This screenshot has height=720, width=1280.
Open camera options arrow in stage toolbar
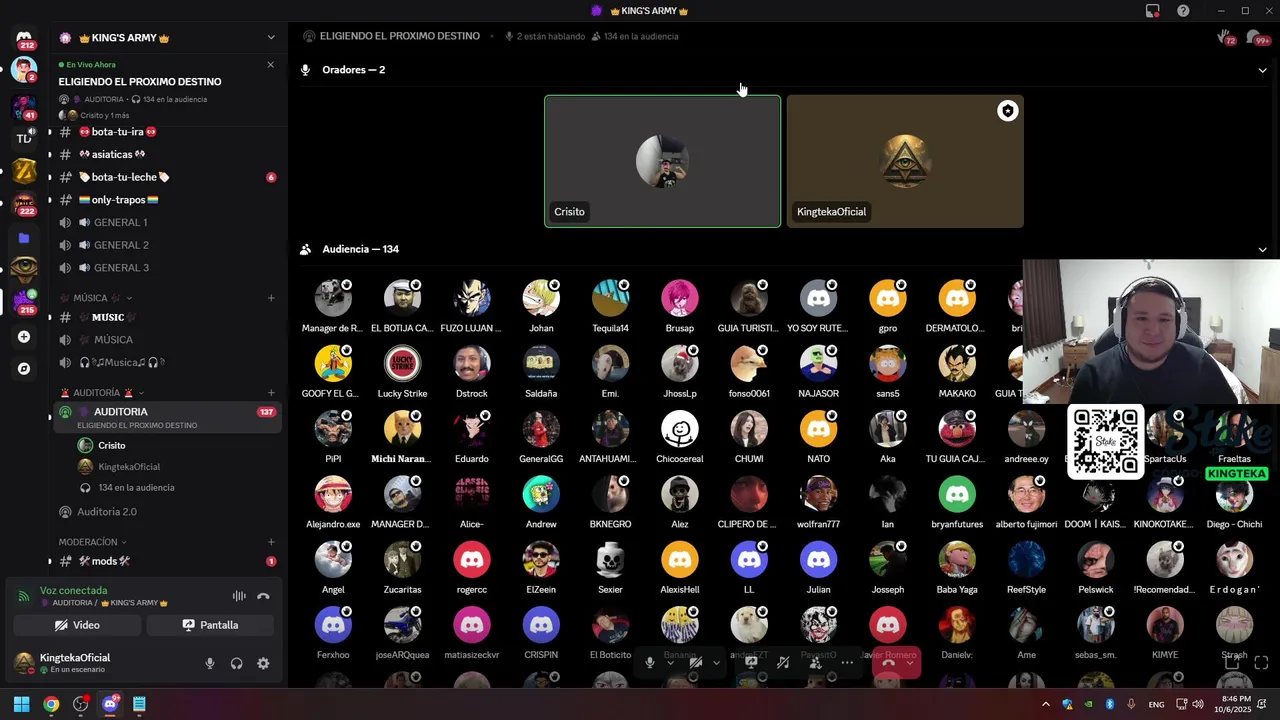pyautogui.click(x=716, y=662)
